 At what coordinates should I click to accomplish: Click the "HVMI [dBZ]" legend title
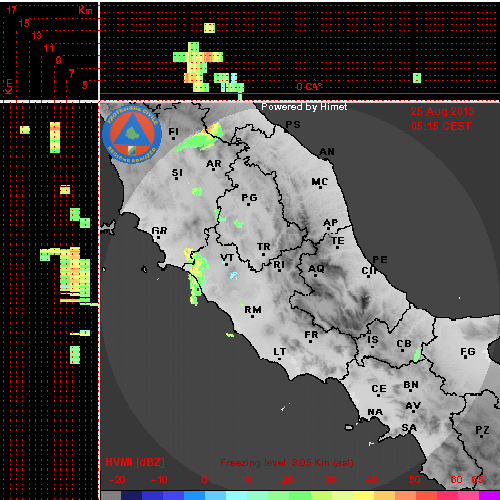135,463
